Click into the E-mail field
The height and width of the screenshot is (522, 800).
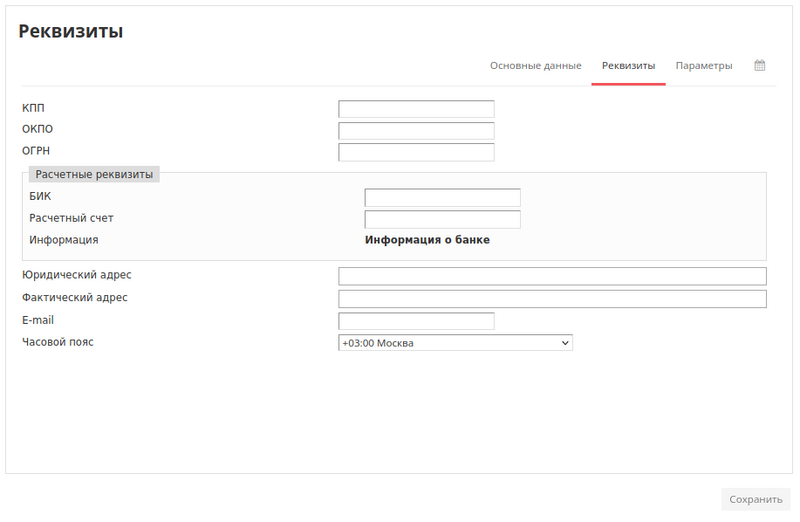(x=416, y=321)
